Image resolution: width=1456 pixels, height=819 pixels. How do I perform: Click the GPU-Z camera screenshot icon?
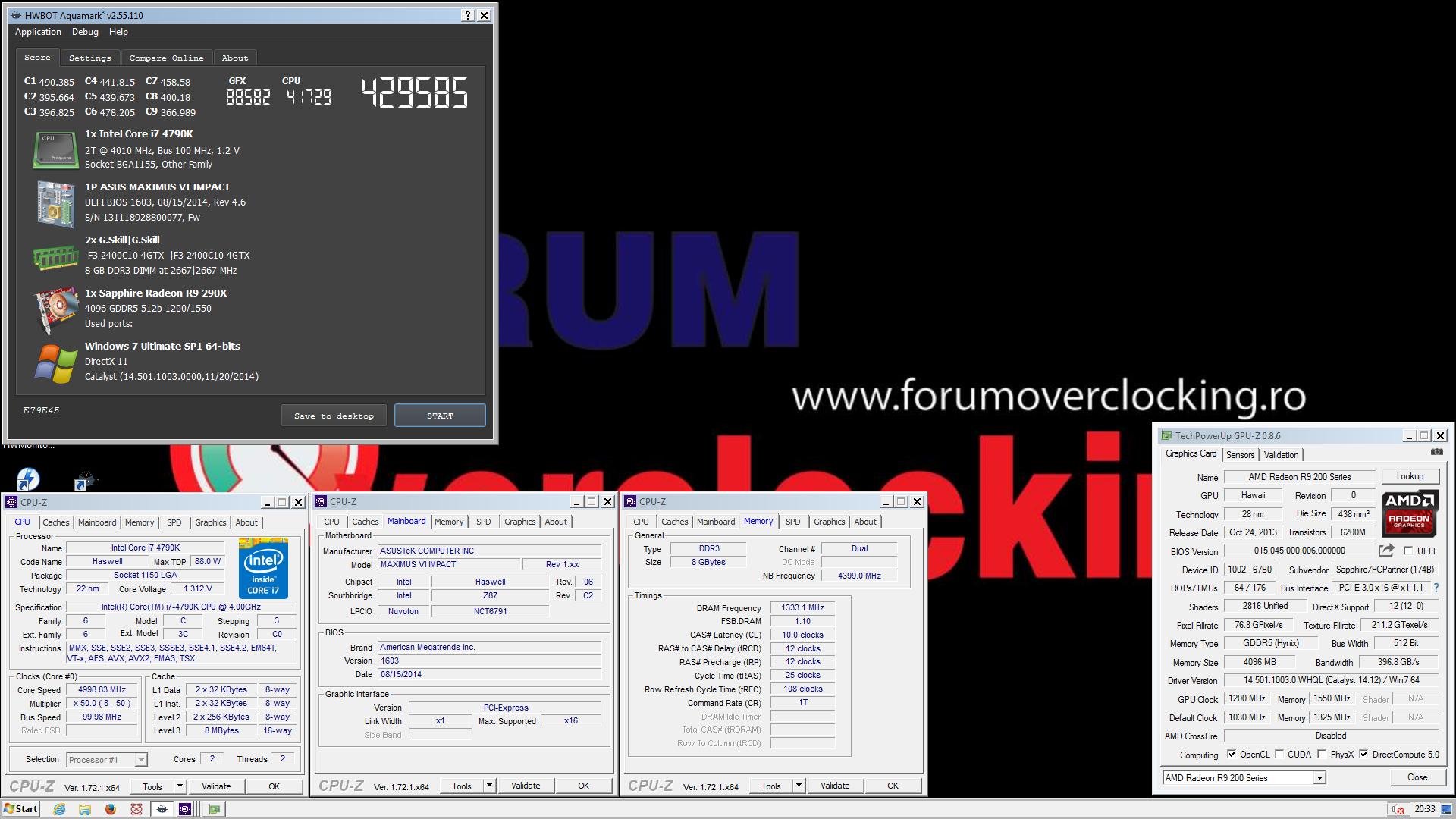point(1437,452)
